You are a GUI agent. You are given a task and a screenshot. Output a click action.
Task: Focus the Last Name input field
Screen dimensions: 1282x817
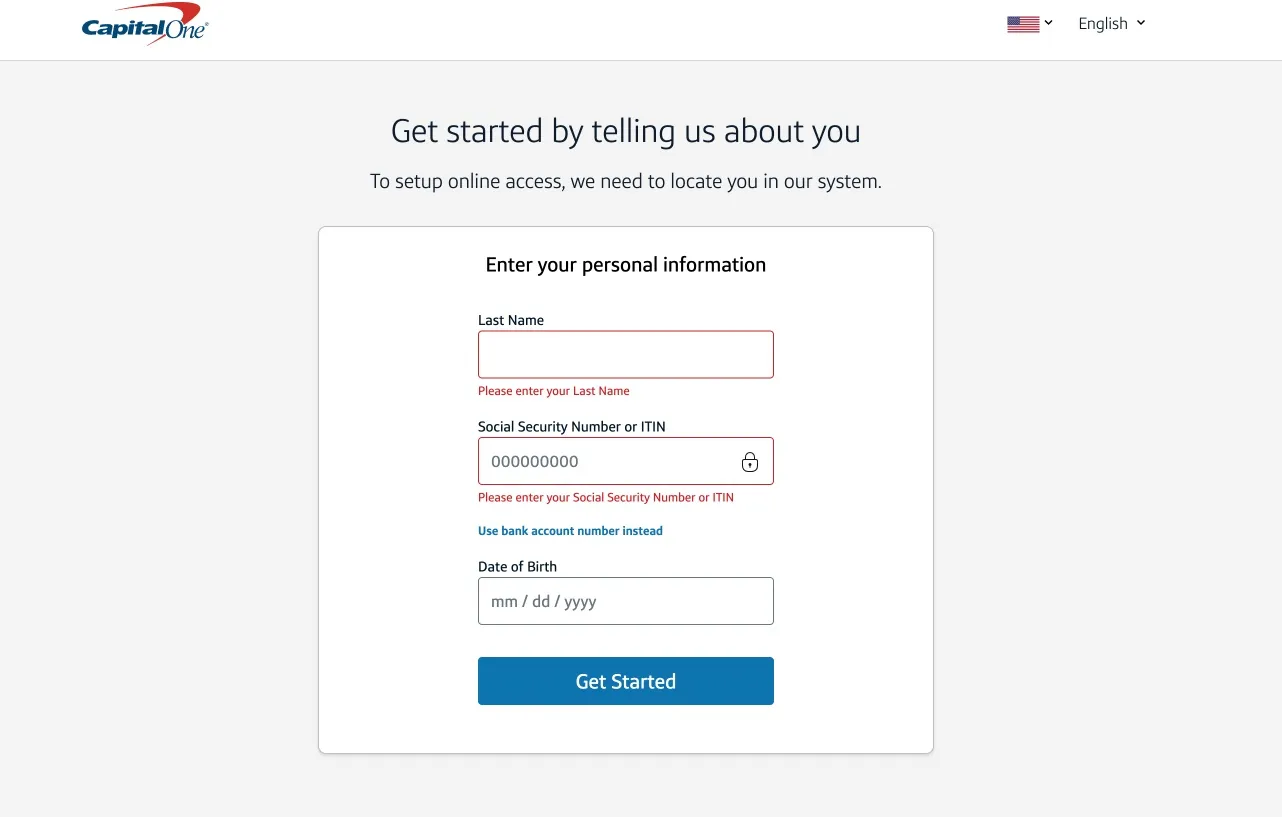tap(626, 355)
